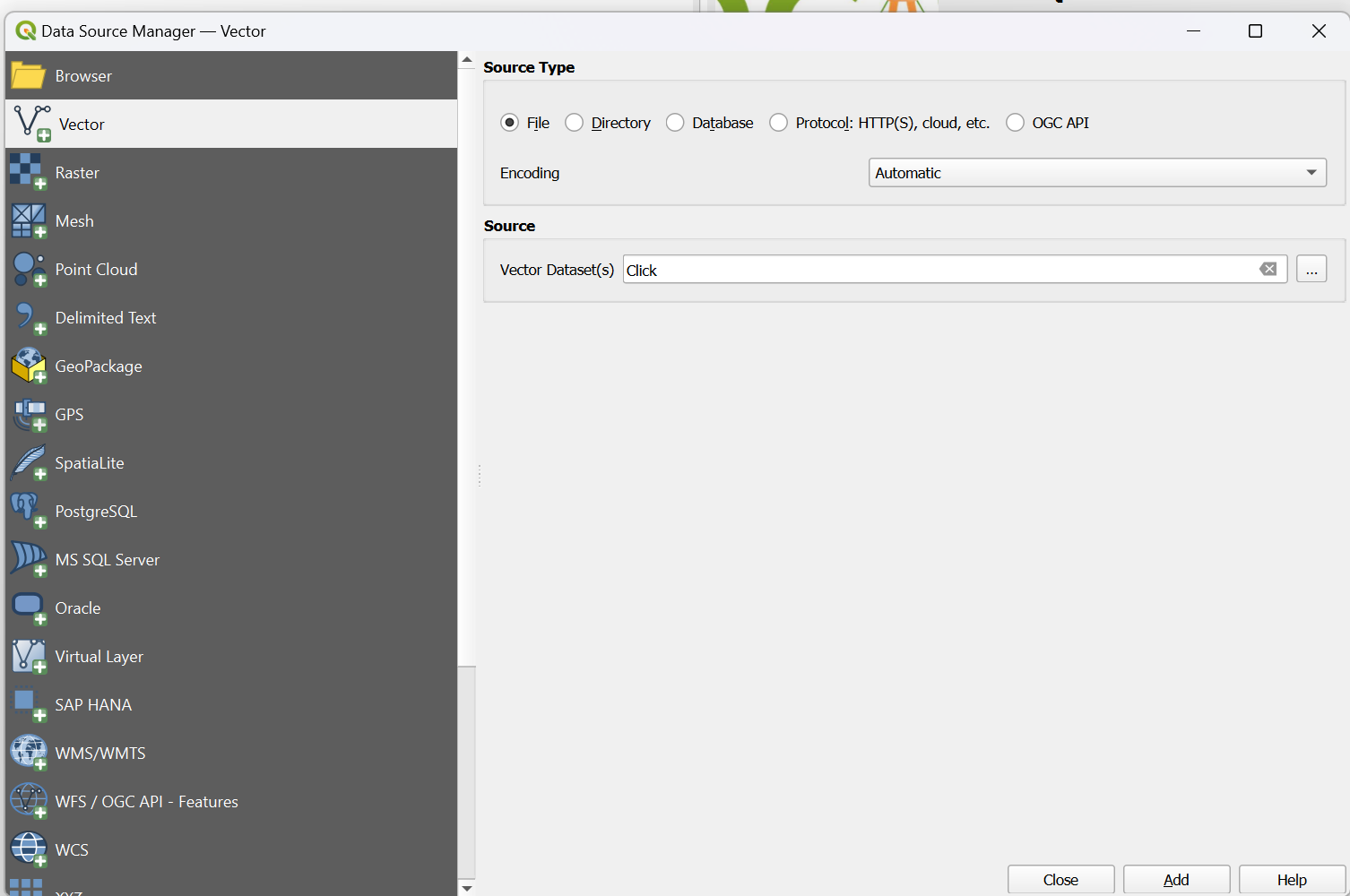Click the MS SQL Server label text
1350x896 pixels.
(x=108, y=560)
